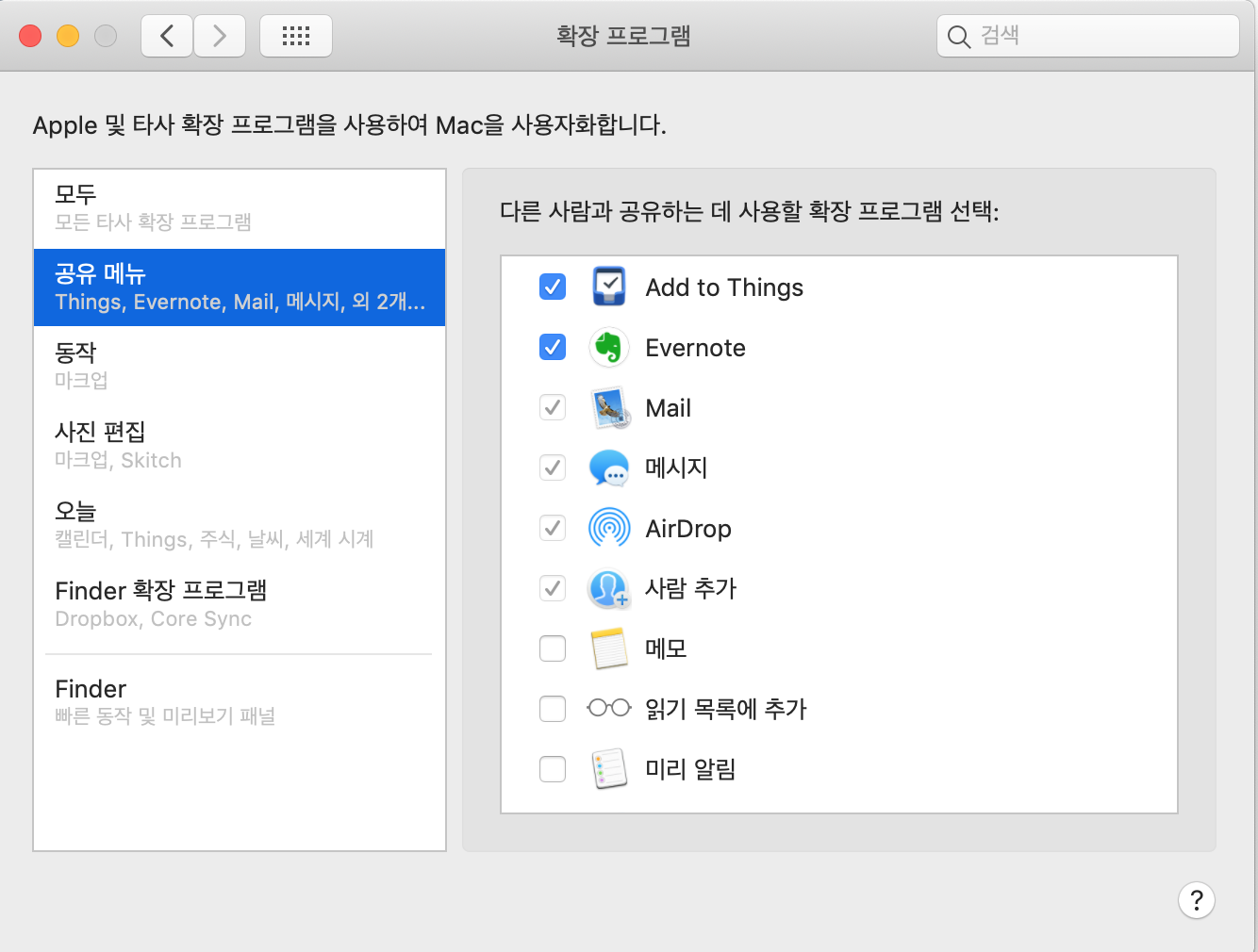Click the 미리 알림 label text
The height and width of the screenshot is (952, 1258).
[x=690, y=769]
